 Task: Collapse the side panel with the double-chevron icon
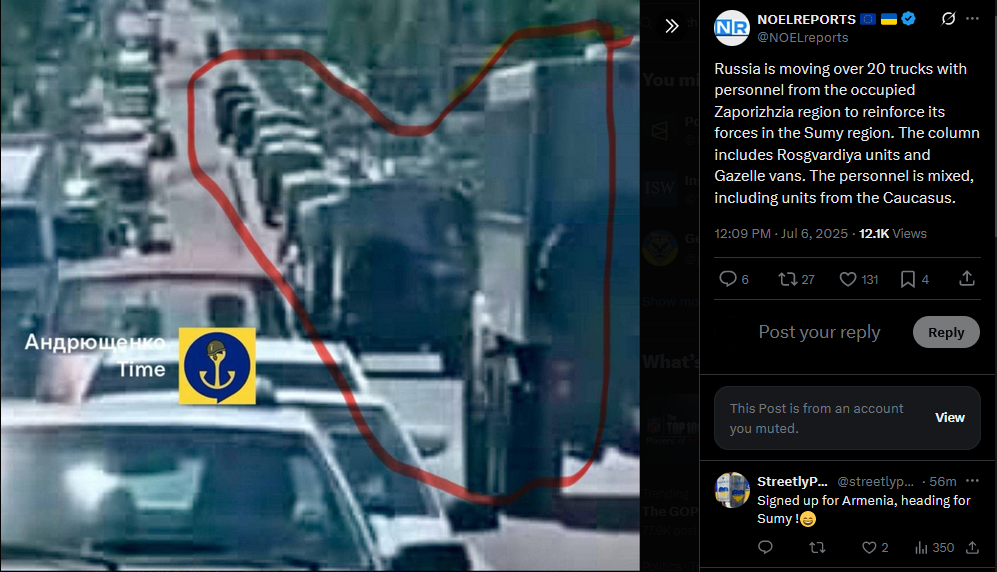[671, 25]
